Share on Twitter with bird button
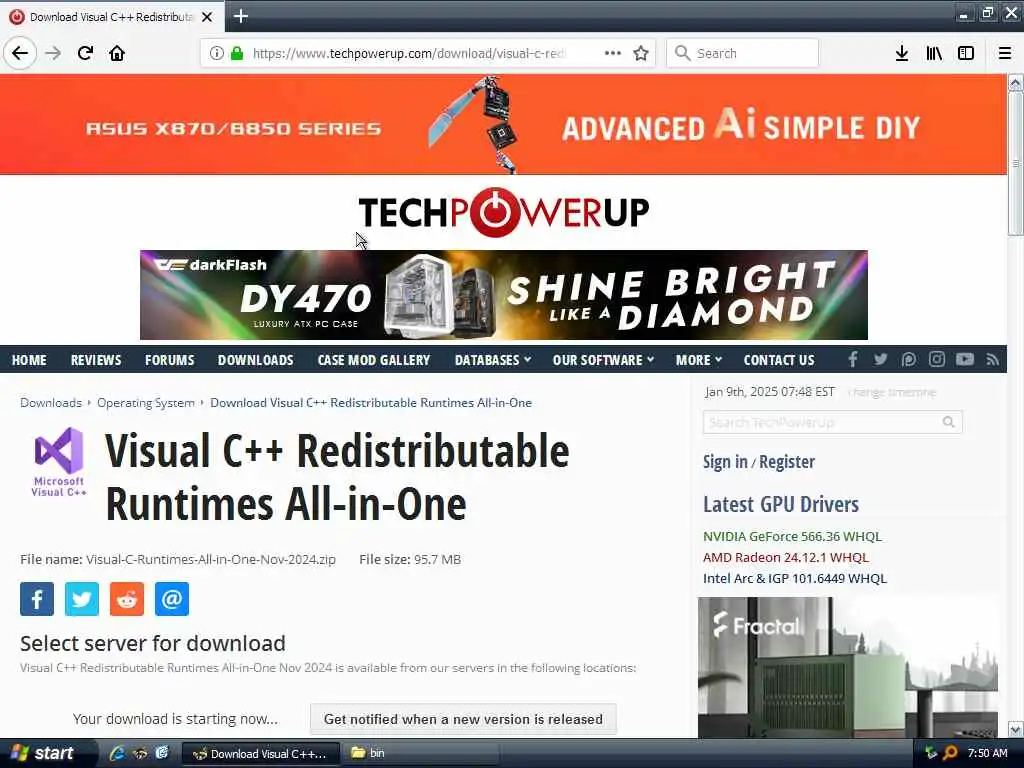Viewport: 1024px width, 768px height. [x=82, y=599]
